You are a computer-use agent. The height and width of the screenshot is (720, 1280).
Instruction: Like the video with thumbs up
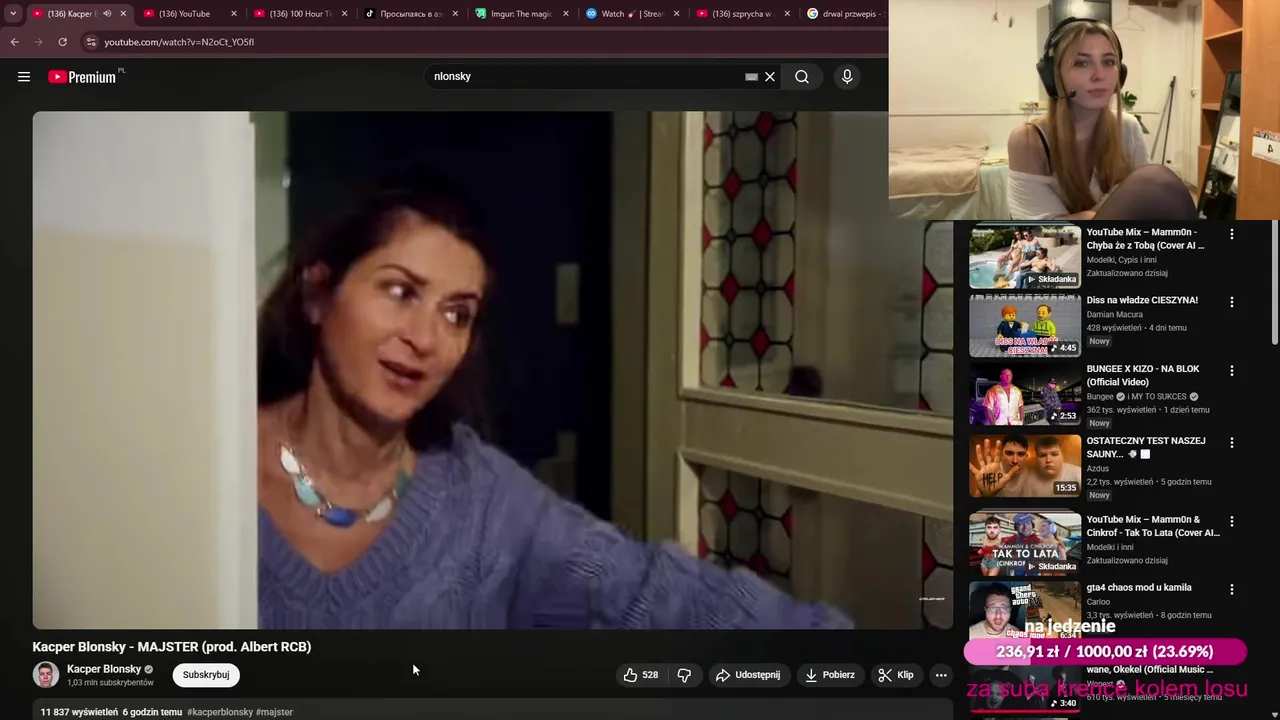(640, 675)
